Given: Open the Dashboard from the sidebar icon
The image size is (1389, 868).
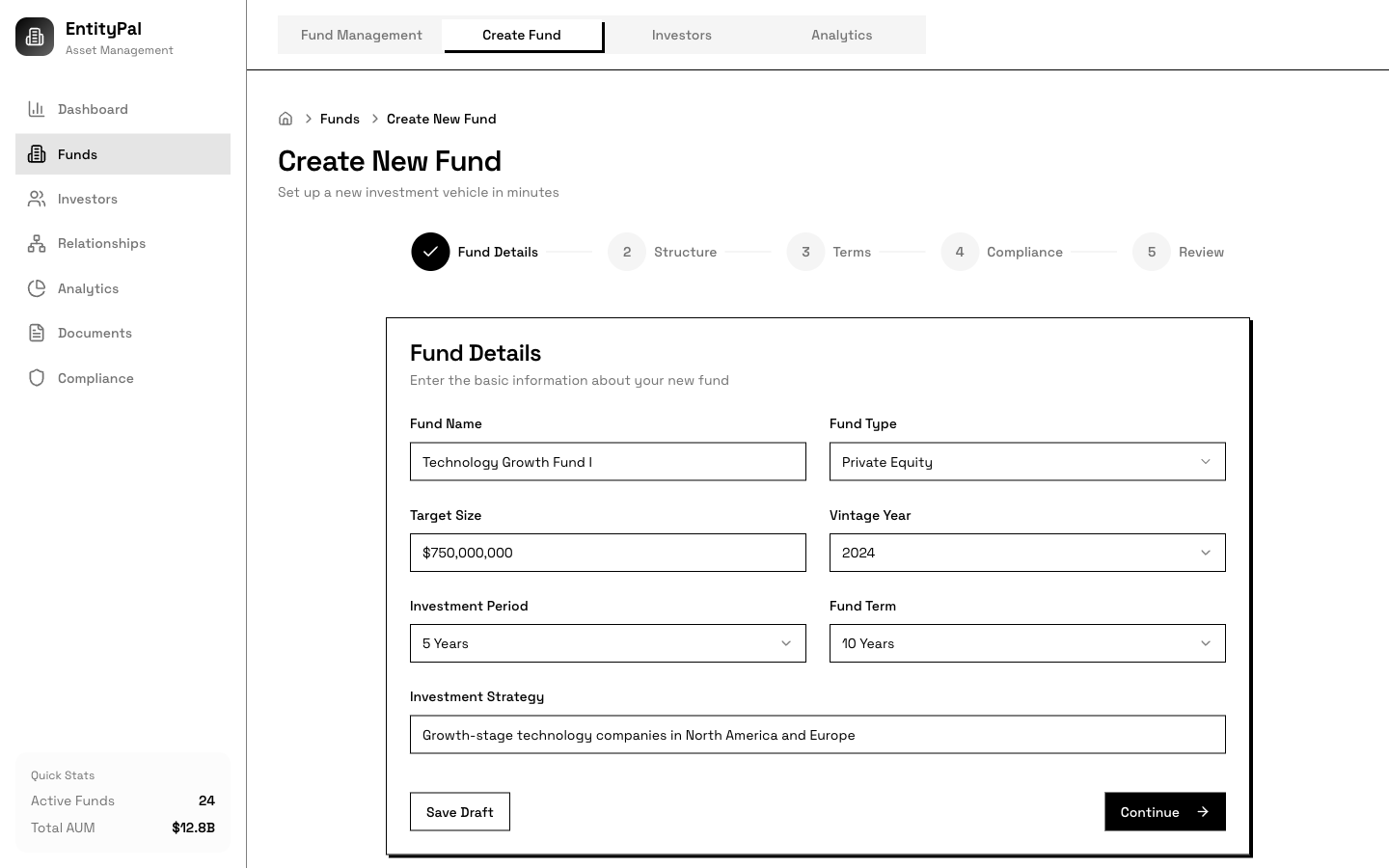Looking at the screenshot, I should coord(36,109).
